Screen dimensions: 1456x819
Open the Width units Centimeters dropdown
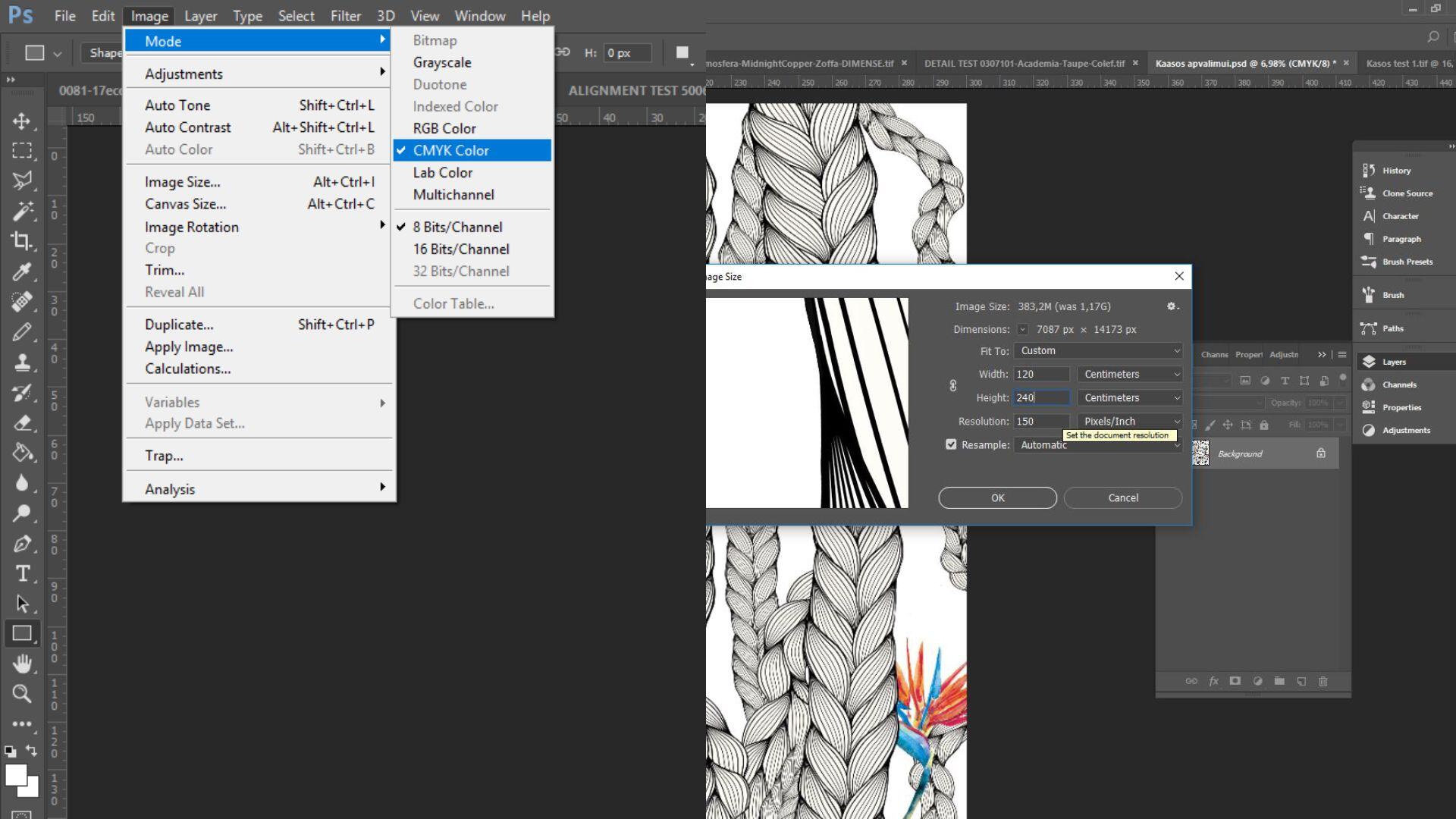point(1129,374)
